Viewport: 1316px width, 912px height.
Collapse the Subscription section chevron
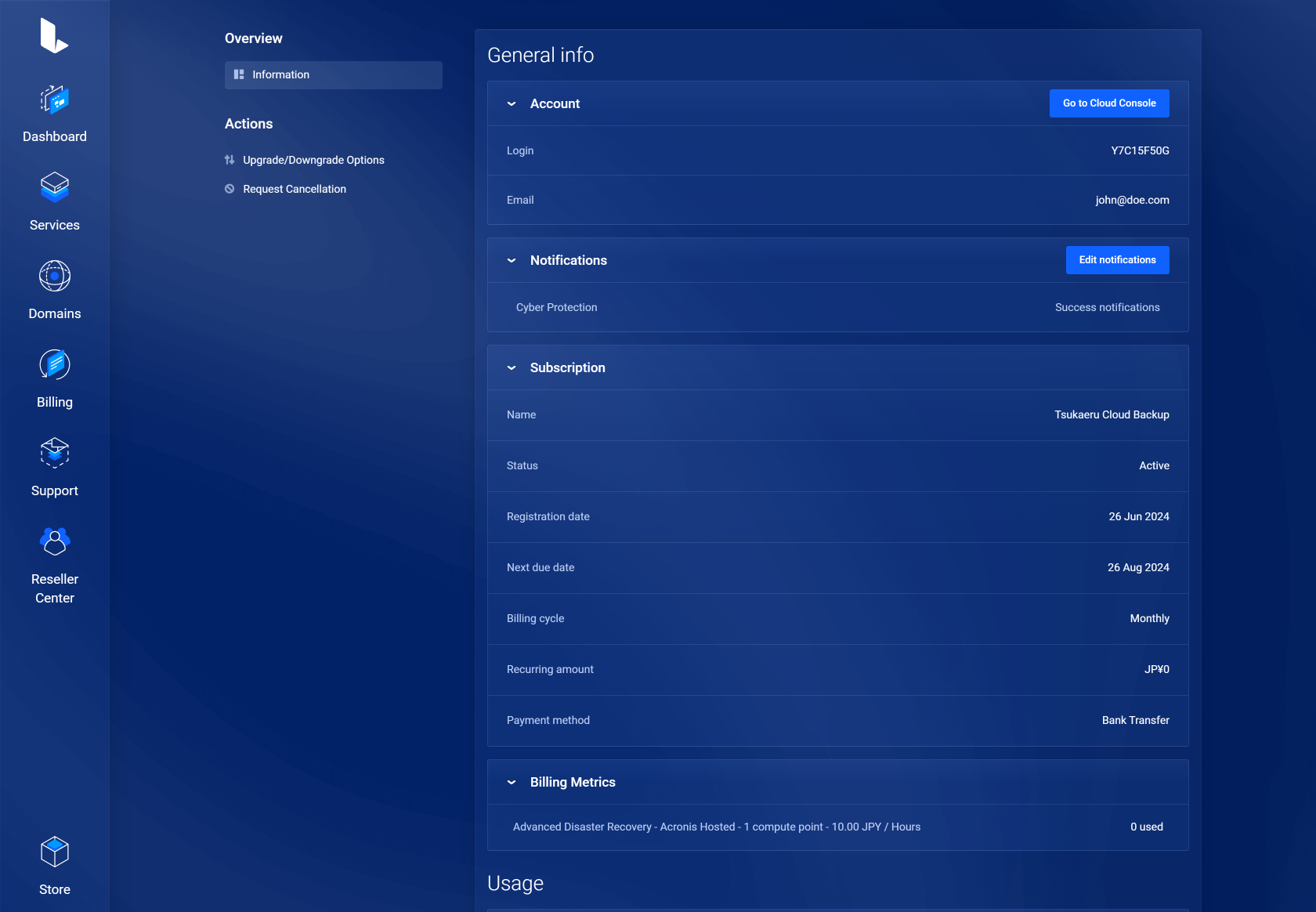click(x=512, y=367)
